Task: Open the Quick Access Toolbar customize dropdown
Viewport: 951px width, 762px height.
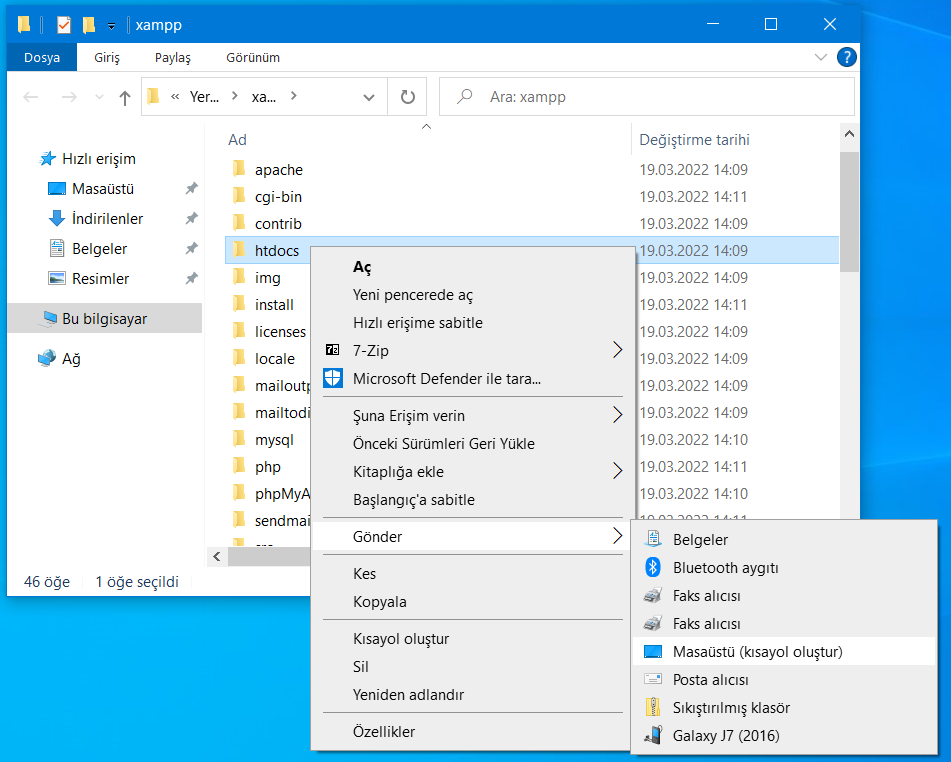Action: click(x=111, y=25)
